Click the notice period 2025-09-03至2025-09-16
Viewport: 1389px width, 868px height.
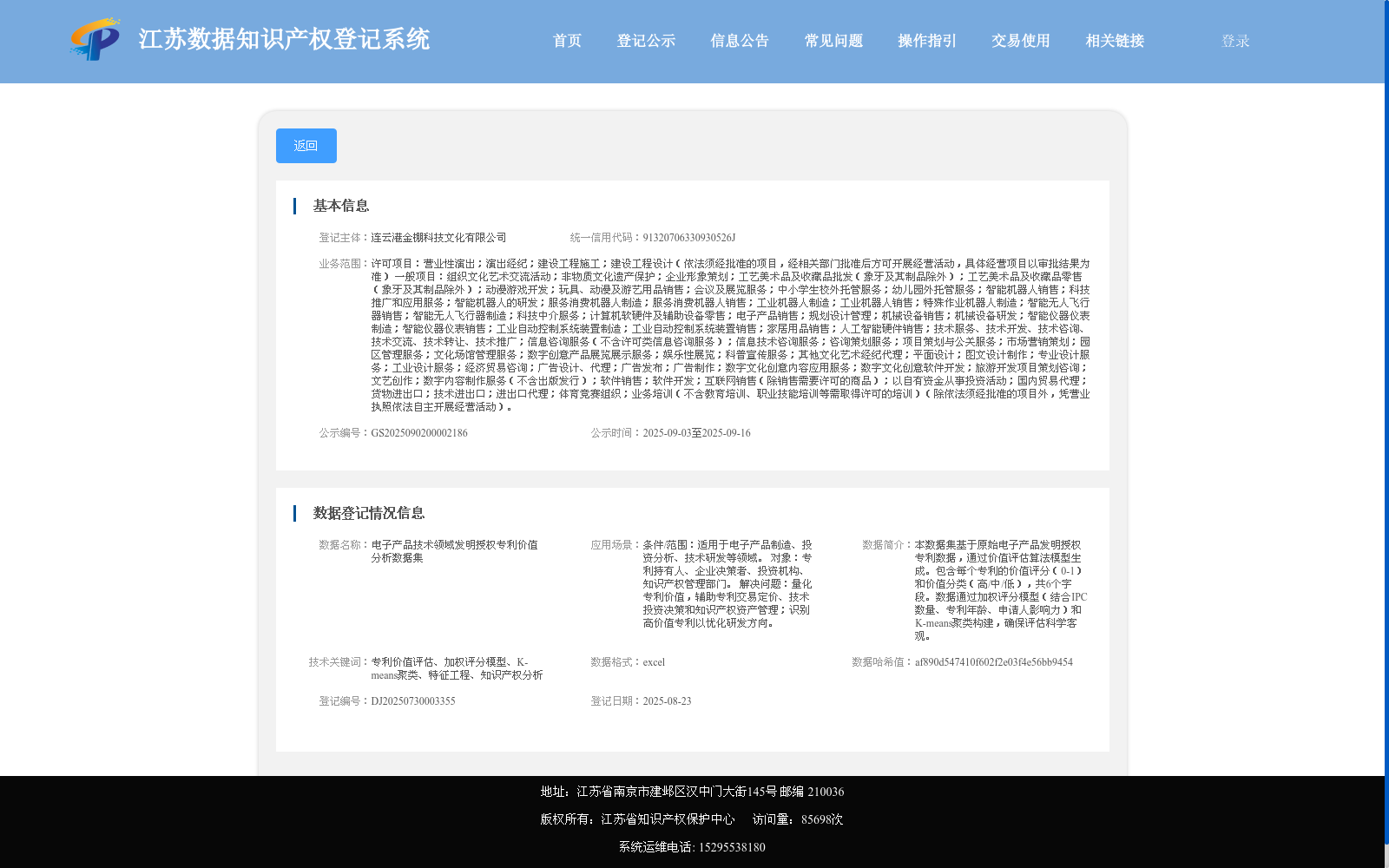(696, 433)
